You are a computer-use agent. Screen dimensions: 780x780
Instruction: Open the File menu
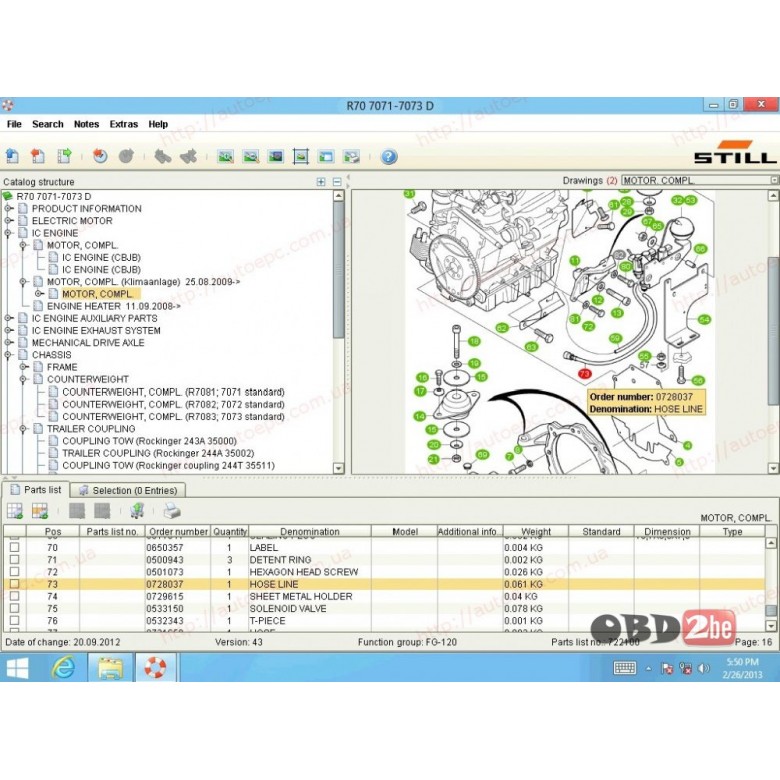click(14, 124)
